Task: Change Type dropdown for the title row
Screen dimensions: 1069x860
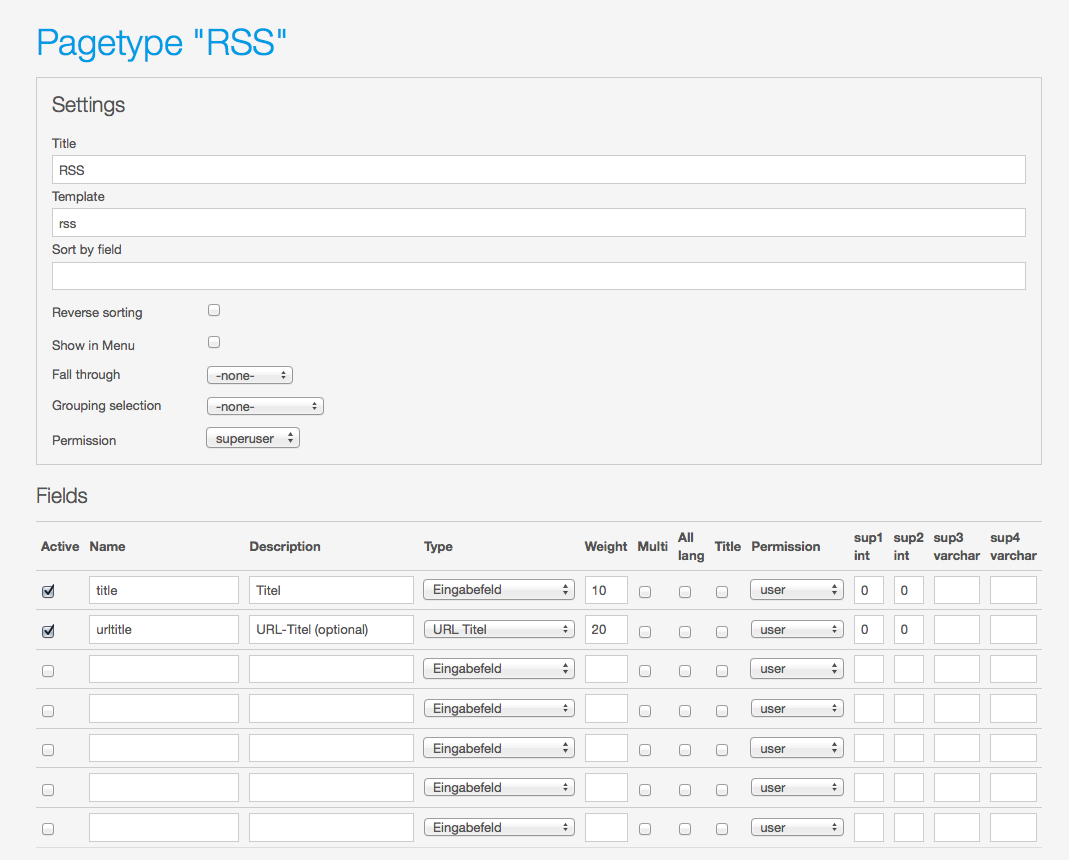Action: (x=499, y=590)
